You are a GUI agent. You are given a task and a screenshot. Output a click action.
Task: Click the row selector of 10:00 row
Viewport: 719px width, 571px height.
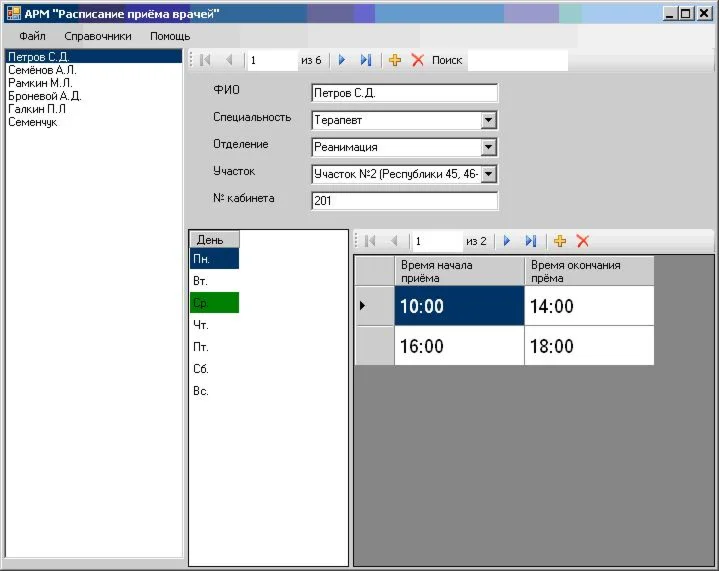375,306
